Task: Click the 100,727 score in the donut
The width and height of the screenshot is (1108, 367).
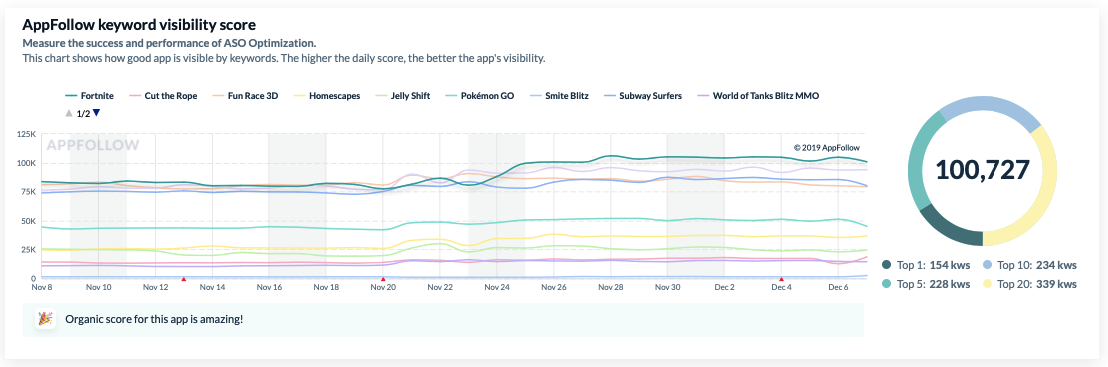Action: coord(983,170)
